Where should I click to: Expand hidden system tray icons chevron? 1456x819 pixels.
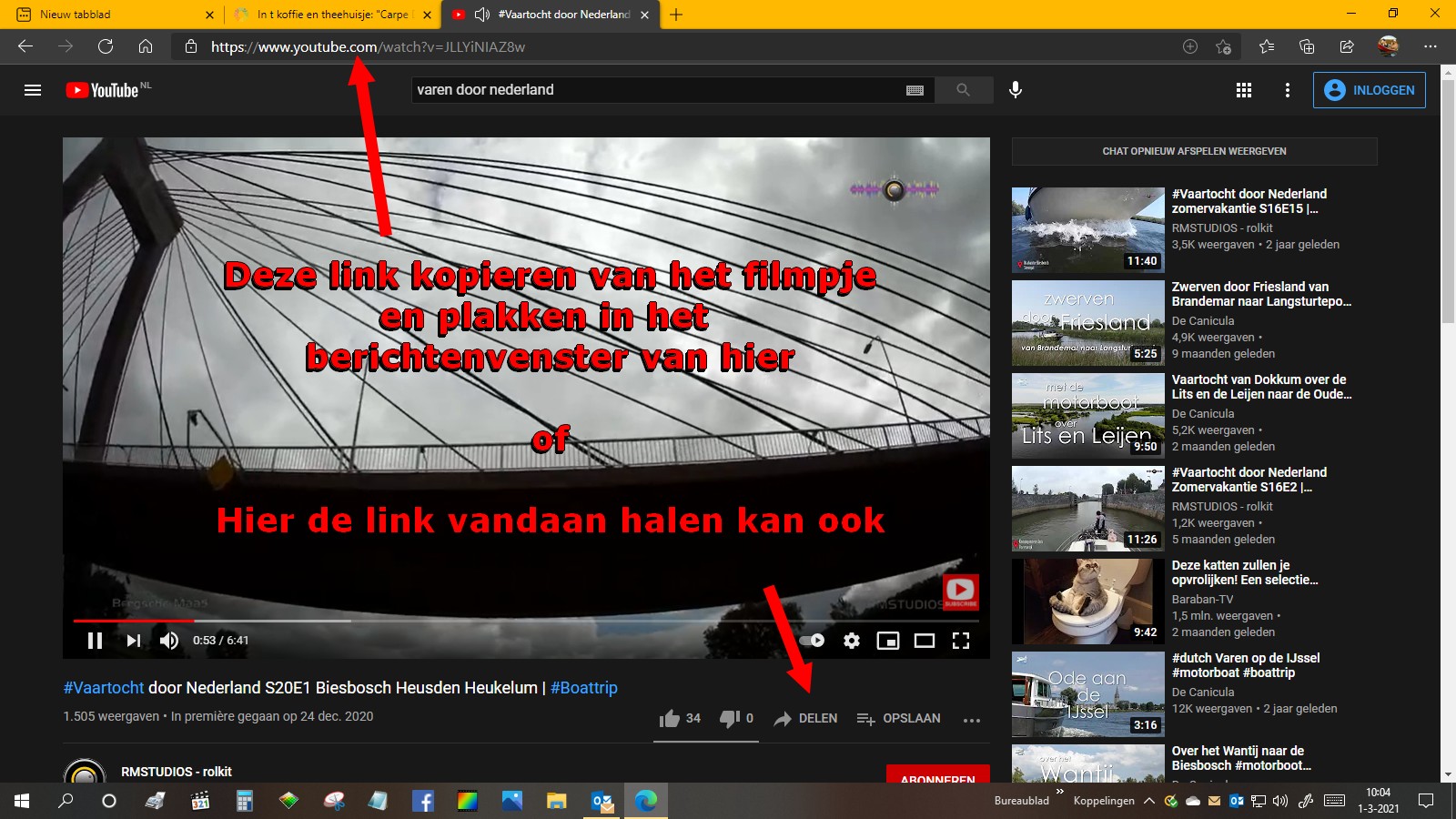[x=1149, y=801]
